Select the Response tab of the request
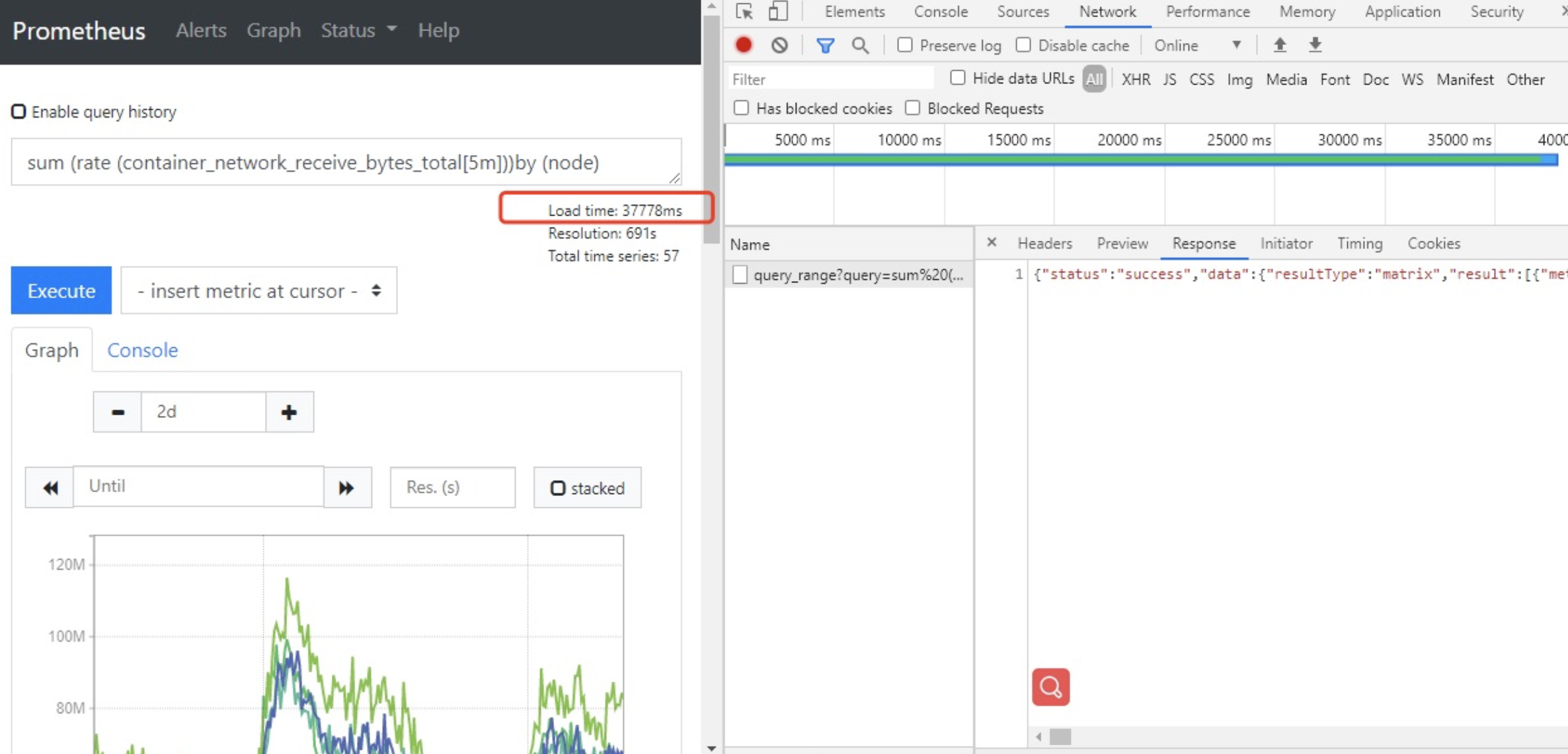This screenshot has width=1568, height=754. (x=1204, y=243)
